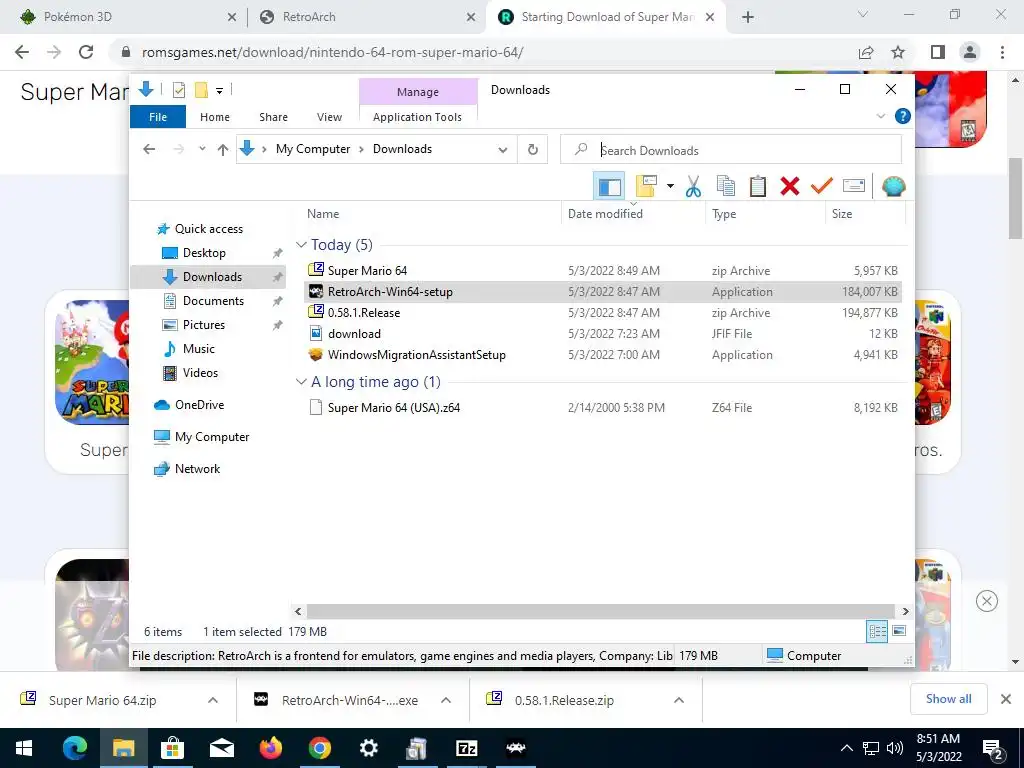Viewport: 1024px width, 768px height.
Task: Select the Application Tools tab
Action: [417, 117]
